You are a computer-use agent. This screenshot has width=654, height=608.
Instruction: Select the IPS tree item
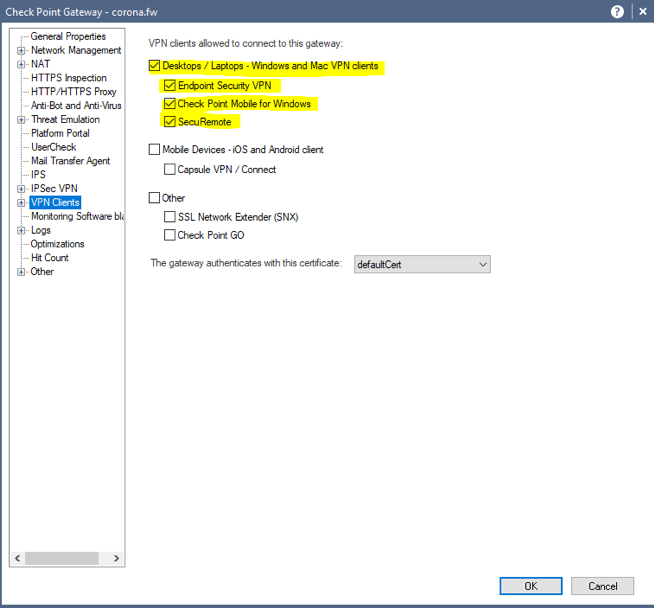click(38, 174)
